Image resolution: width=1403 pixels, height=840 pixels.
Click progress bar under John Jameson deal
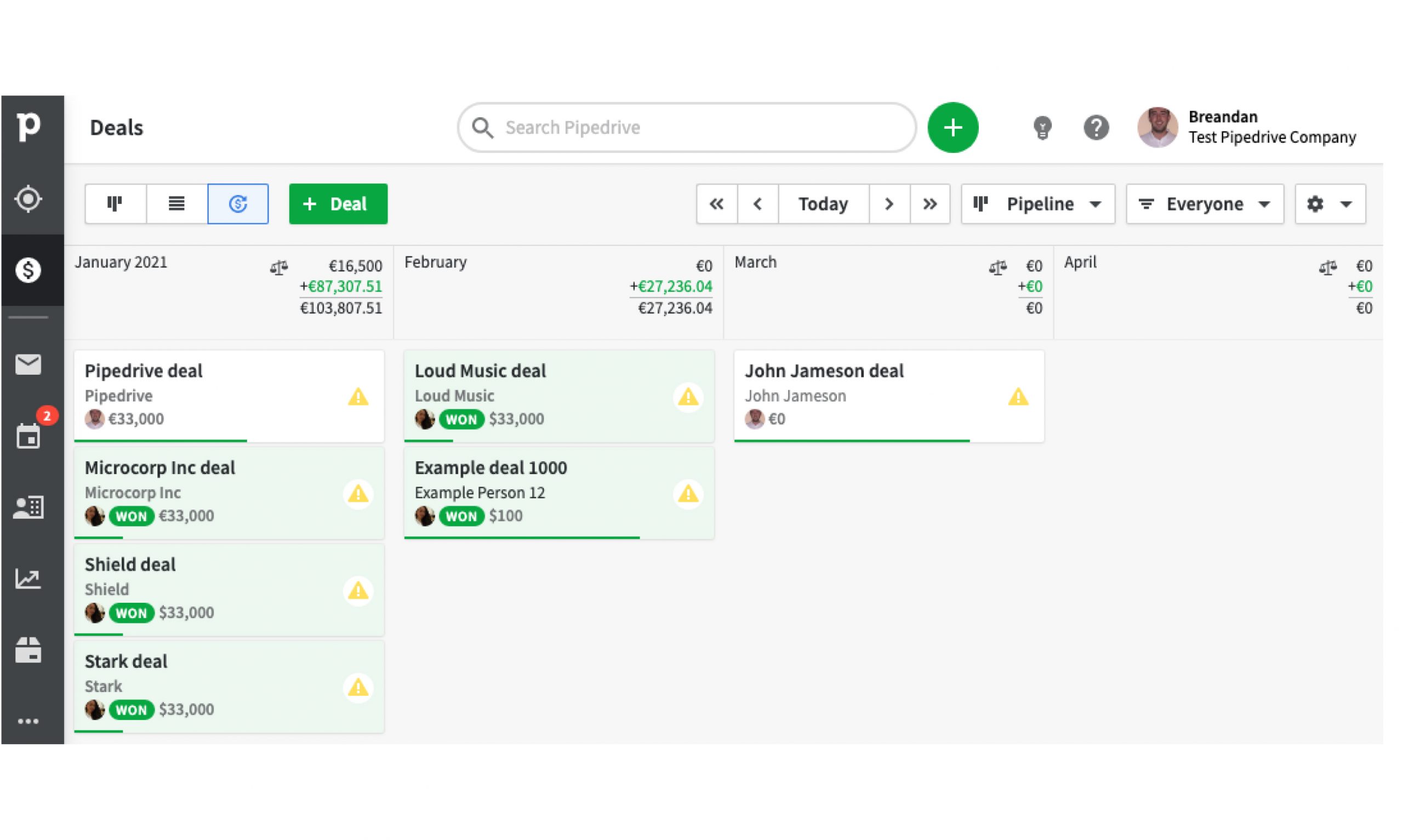pyautogui.click(x=851, y=441)
